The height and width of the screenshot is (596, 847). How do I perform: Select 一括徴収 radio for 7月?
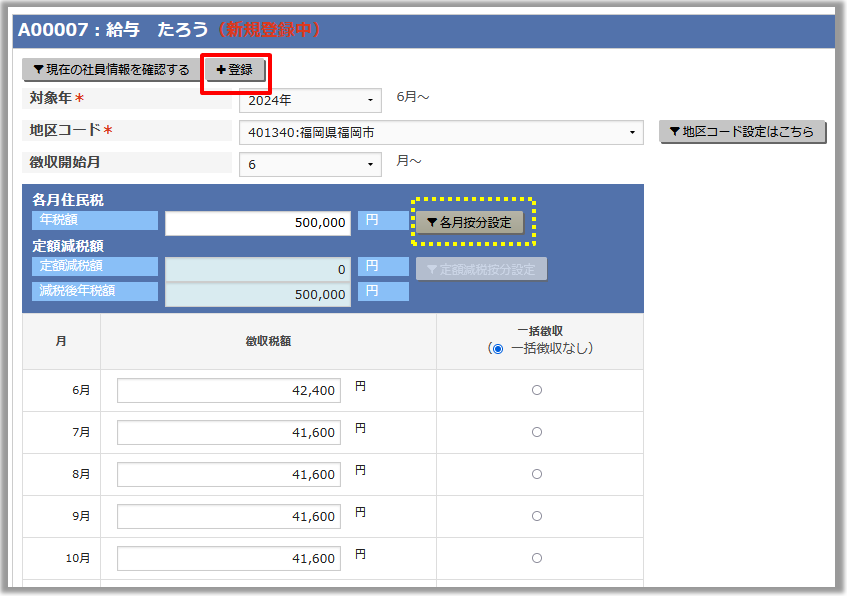click(x=537, y=432)
